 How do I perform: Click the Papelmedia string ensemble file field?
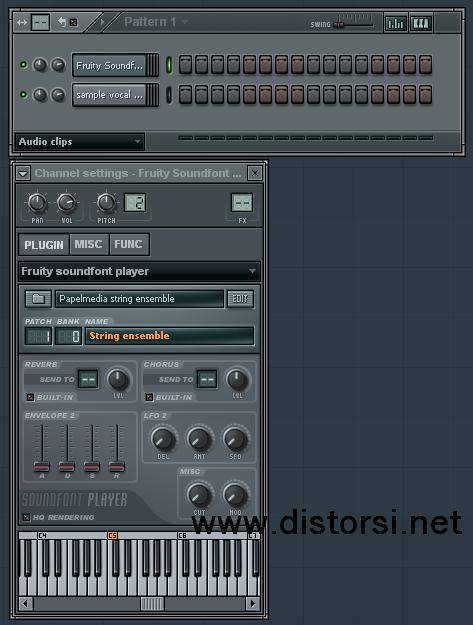pos(139,299)
